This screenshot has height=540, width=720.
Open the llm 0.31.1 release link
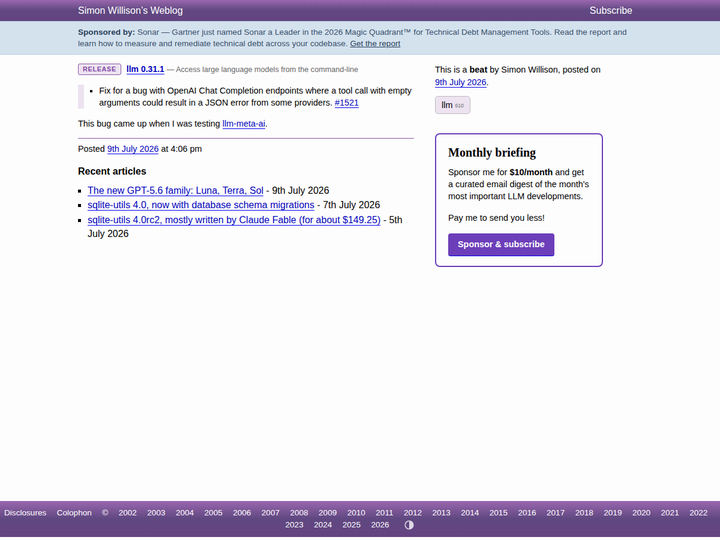[145, 69]
